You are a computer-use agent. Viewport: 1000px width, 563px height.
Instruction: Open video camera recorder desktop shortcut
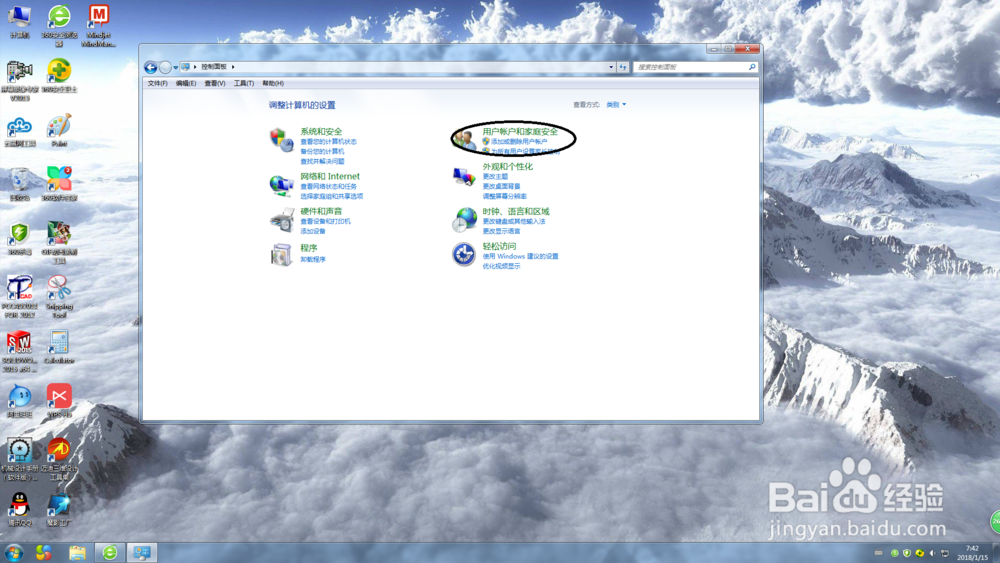click(20, 80)
